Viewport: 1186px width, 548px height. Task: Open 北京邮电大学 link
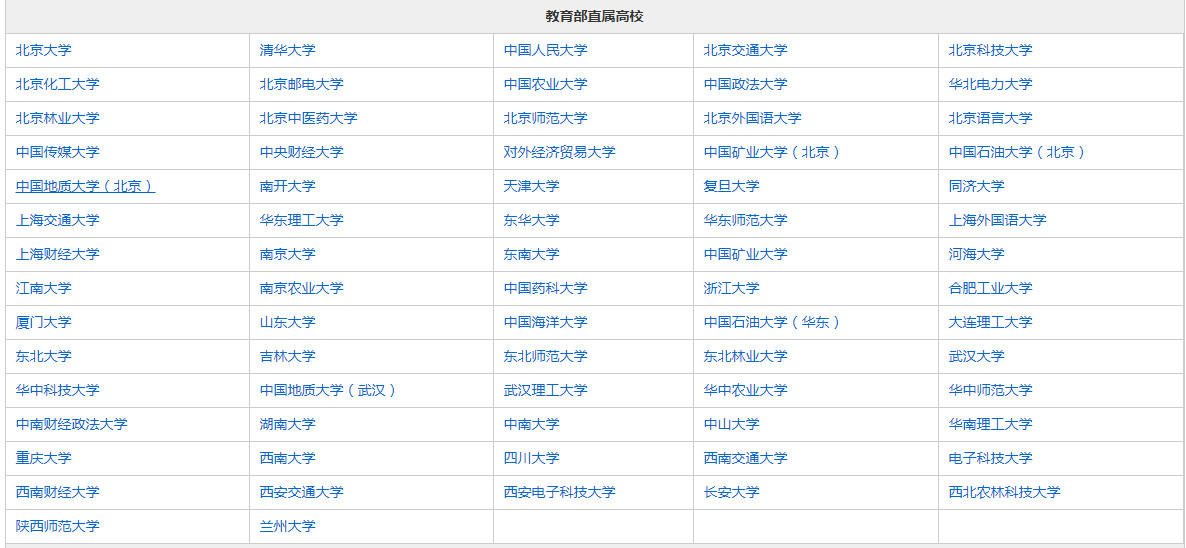tap(301, 85)
